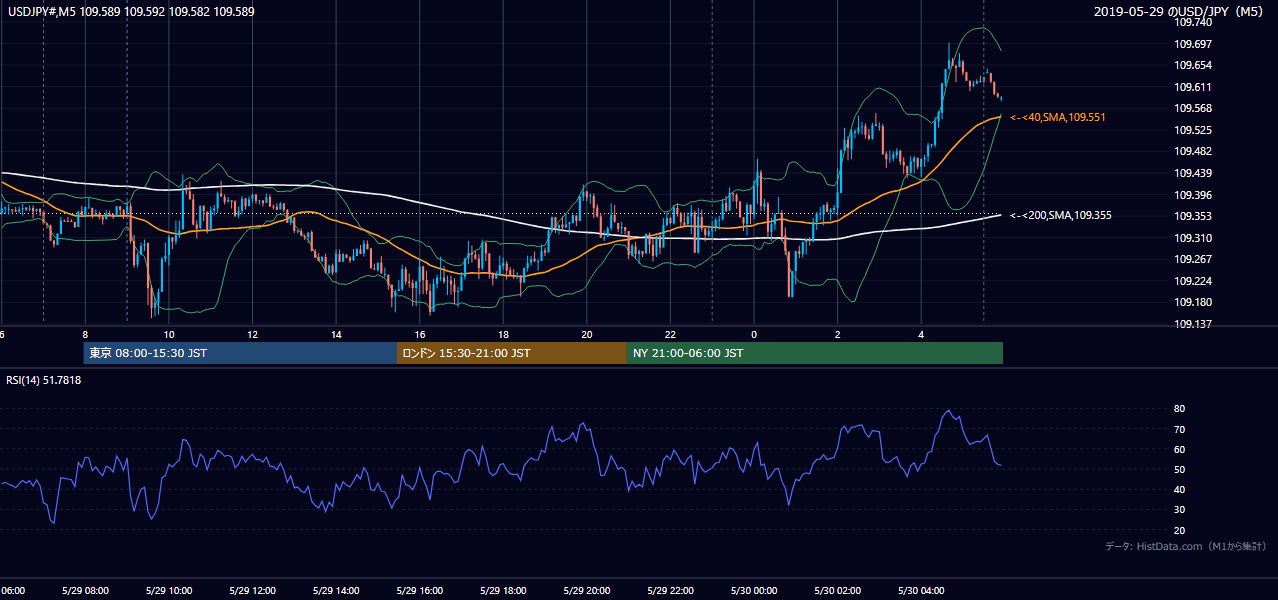This screenshot has width=1278, height=600.
Task: Click the 109.482 price axis label
Action: pyautogui.click(x=1193, y=151)
